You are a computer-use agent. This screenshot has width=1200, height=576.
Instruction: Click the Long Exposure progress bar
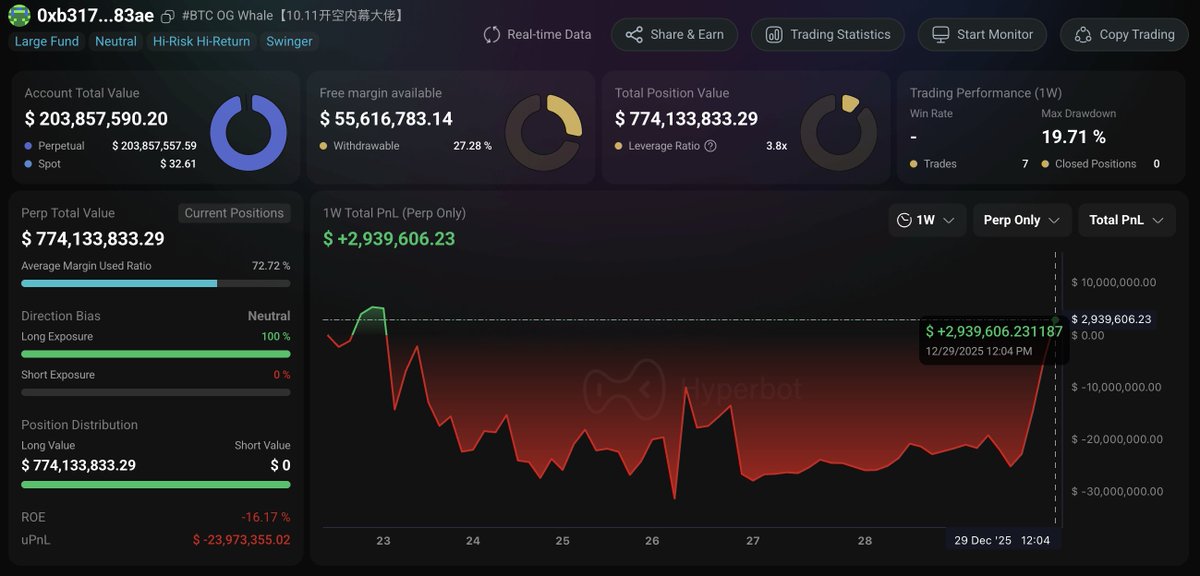pos(156,354)
